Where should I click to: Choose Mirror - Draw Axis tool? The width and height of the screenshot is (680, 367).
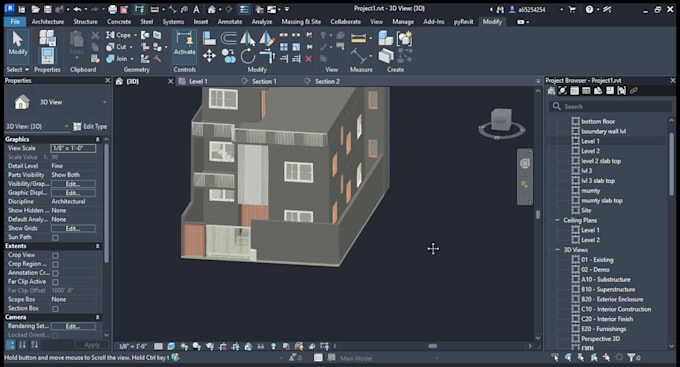(x=267, y=38)
